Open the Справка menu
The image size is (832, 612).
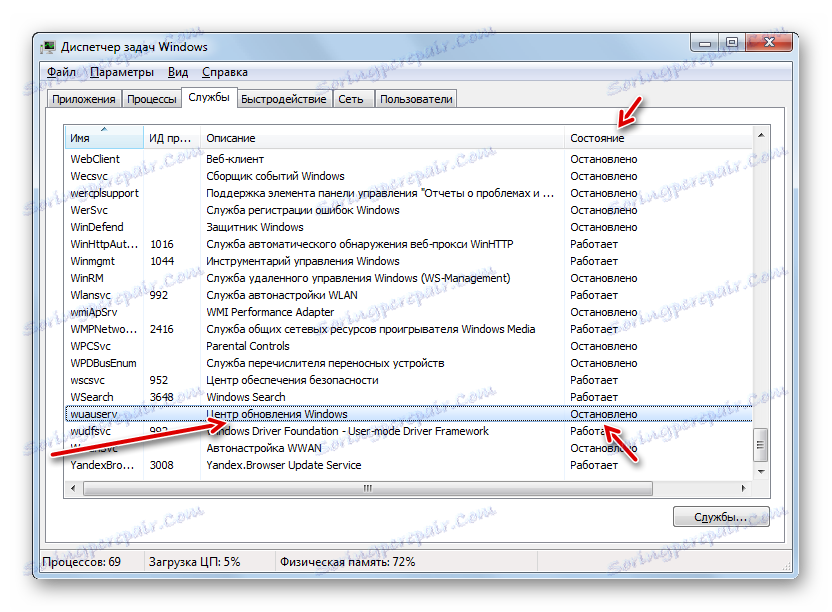tap(224, 72)
